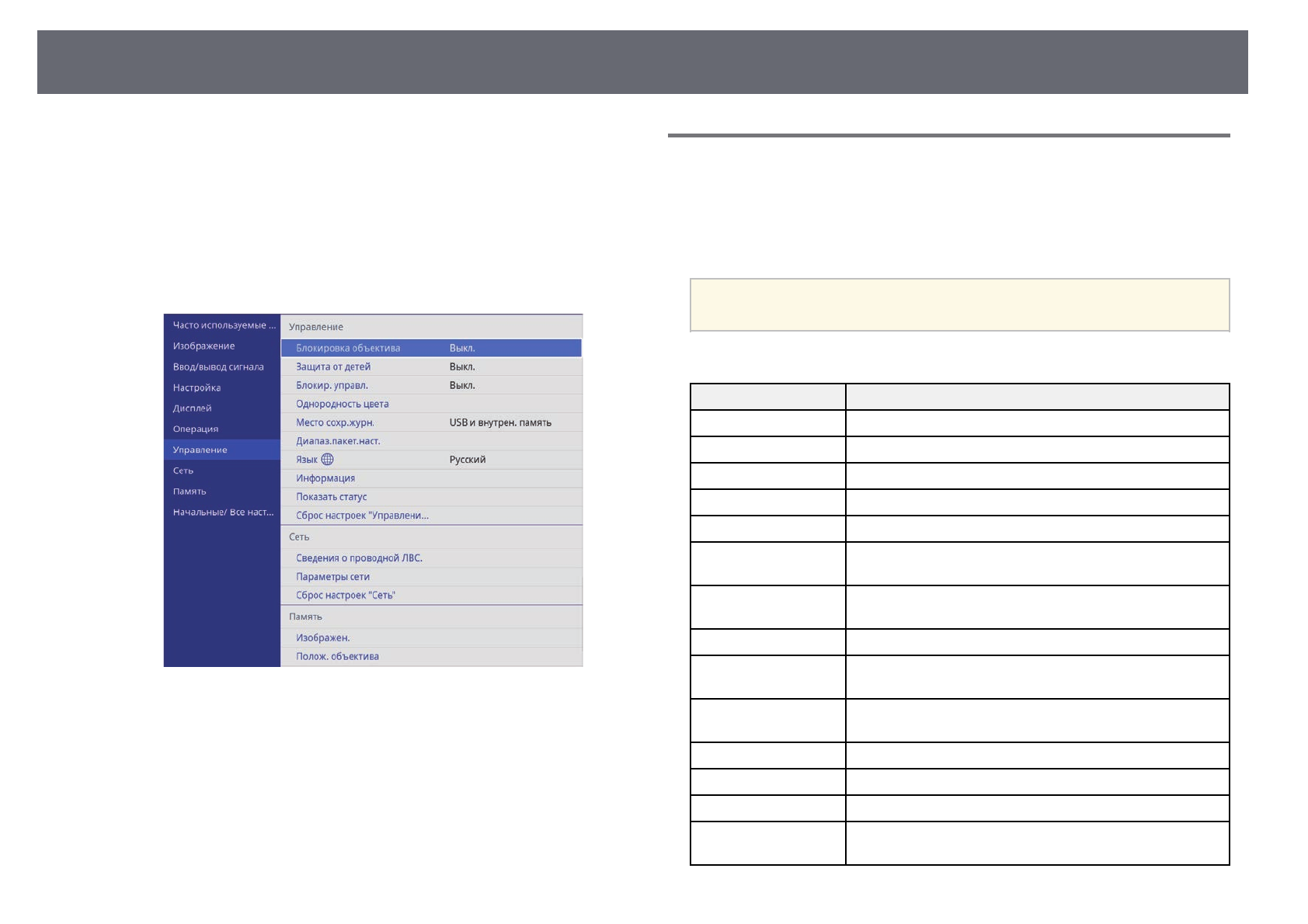Click the USB и внутрен. память value

[x=500, y=422]
